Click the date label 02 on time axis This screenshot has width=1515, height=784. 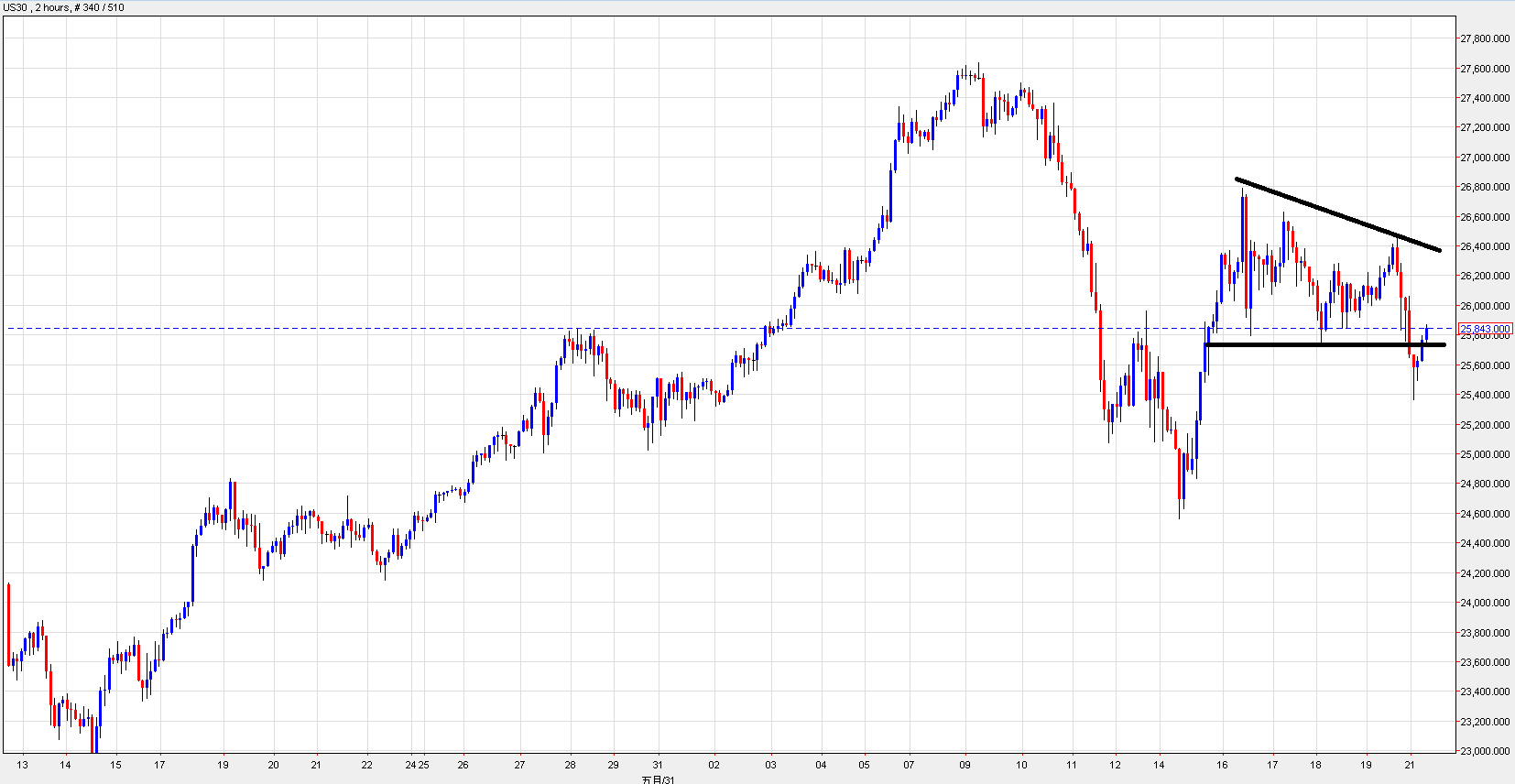point(714,765)
